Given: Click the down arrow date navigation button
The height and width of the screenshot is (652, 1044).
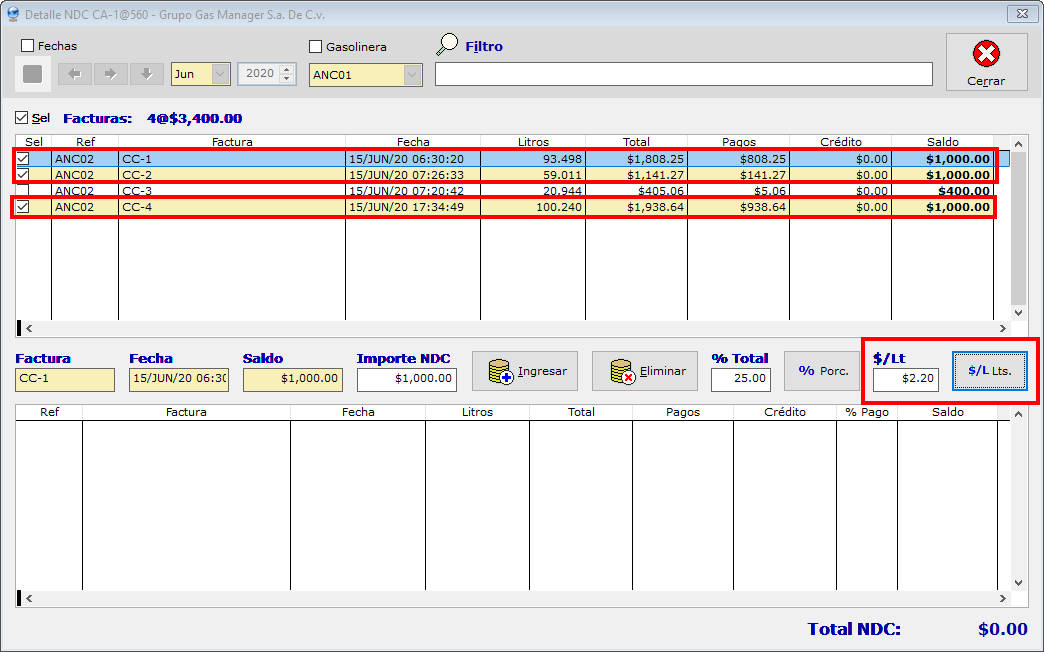Looking at the screenshot, I should [x=146, y=74].
